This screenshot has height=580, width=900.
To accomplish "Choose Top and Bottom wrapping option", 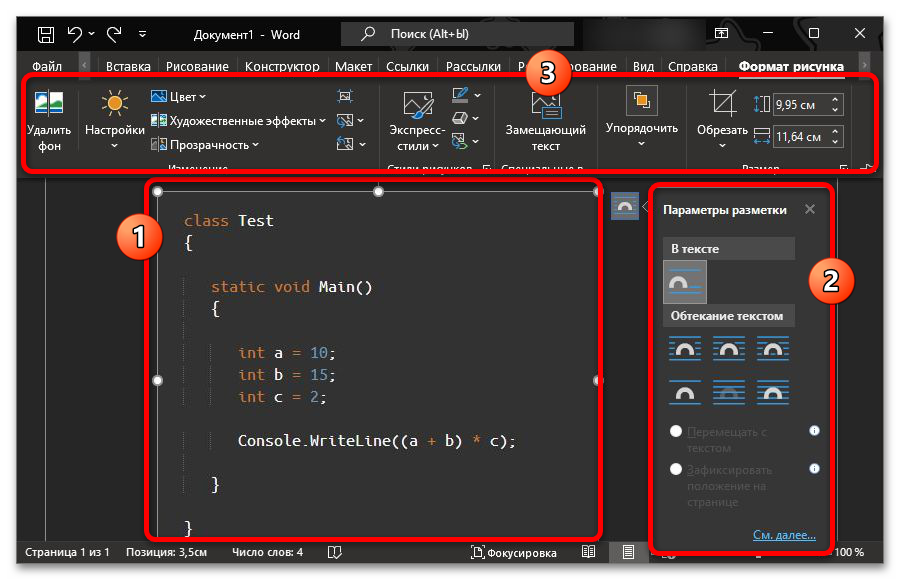I will click(685, 392).
